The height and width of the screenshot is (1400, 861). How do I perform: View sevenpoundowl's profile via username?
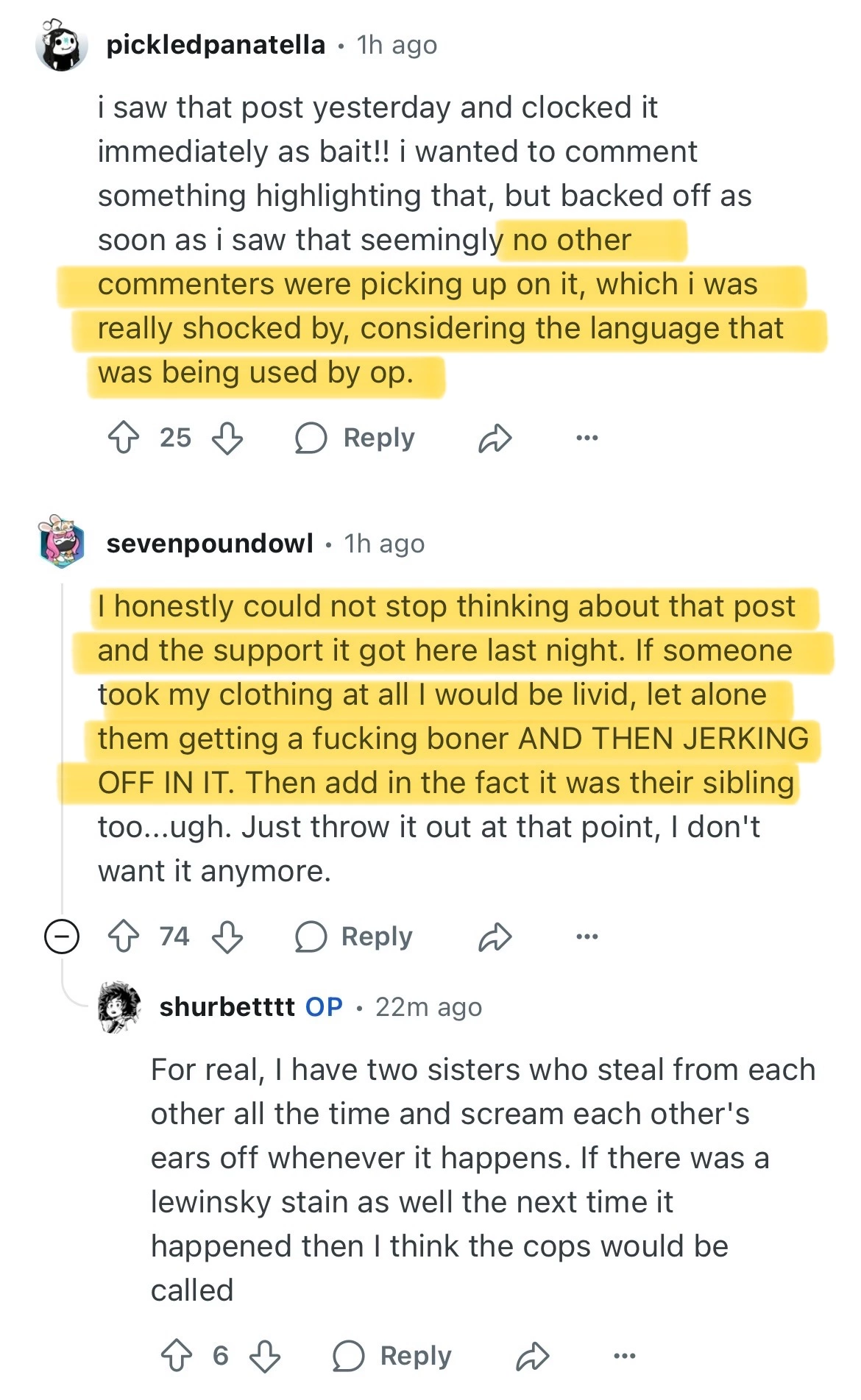210,544
